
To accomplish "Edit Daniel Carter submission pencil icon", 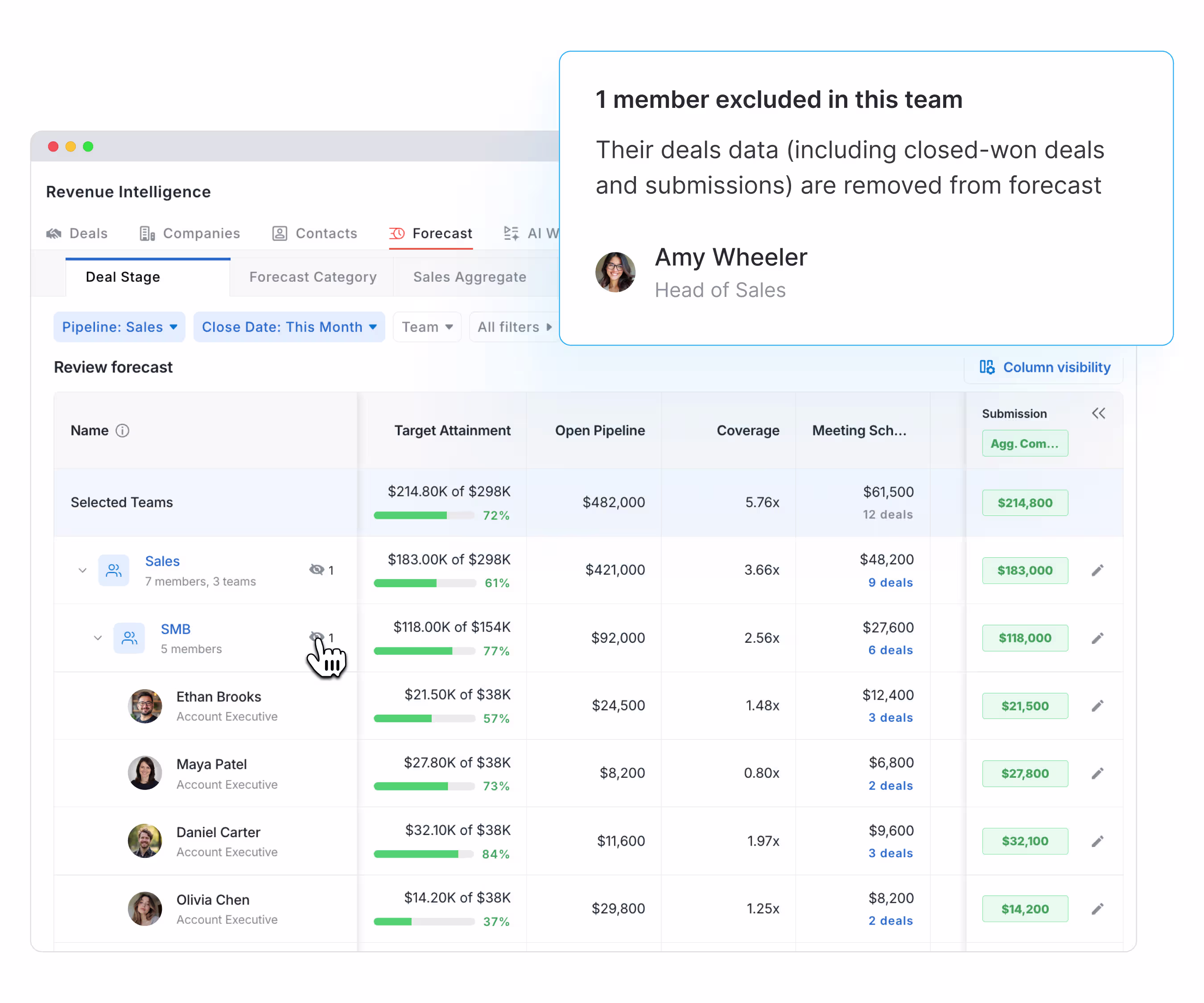I will point(1097,841).
